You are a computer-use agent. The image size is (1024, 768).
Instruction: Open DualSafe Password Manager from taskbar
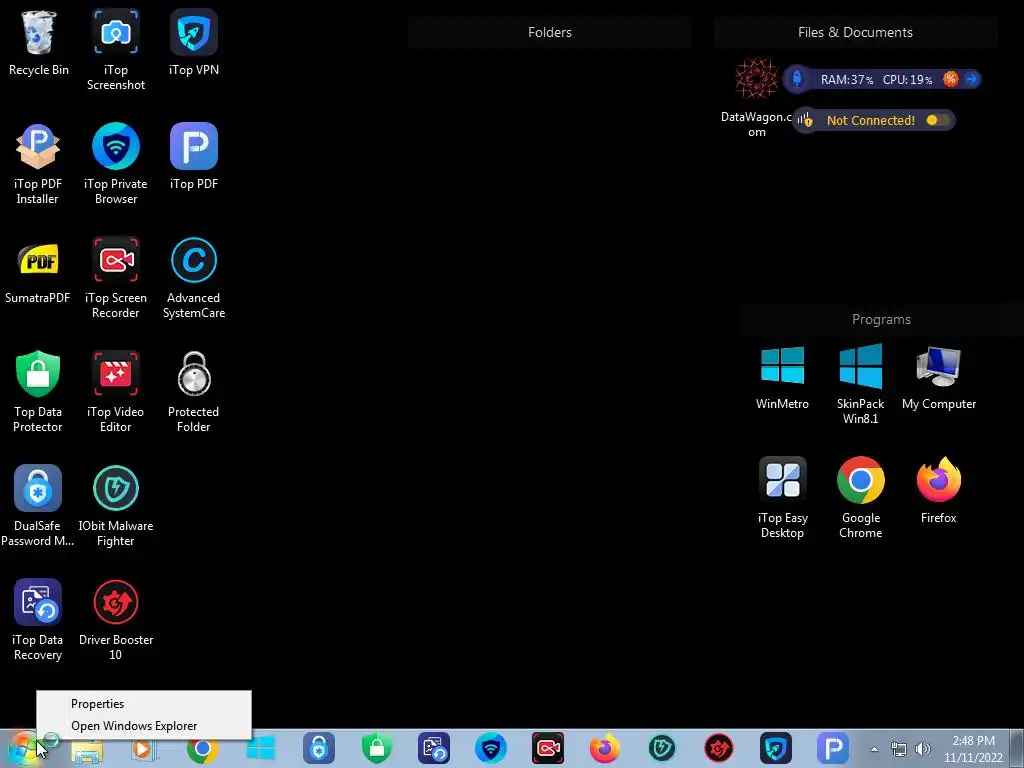coord(319,748)
